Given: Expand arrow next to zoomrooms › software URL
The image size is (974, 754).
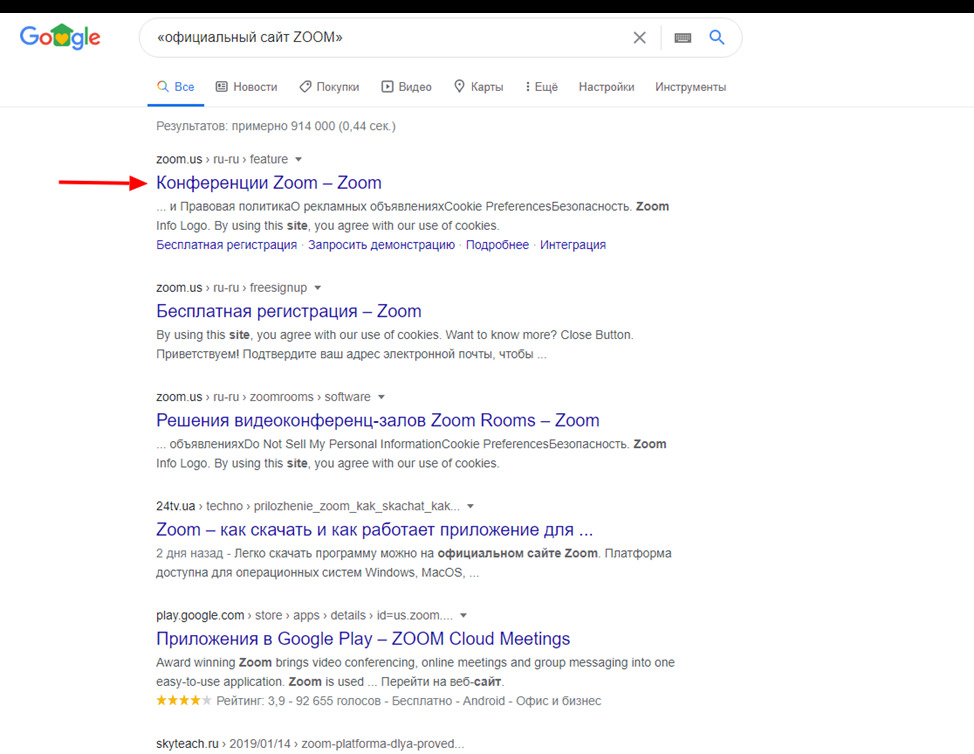Looking at the screenshot, I should coord(381,397).
